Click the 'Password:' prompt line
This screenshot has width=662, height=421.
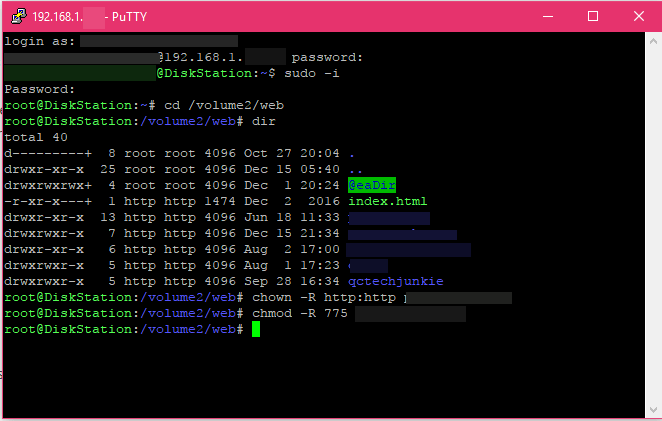(x=40, y=90)
